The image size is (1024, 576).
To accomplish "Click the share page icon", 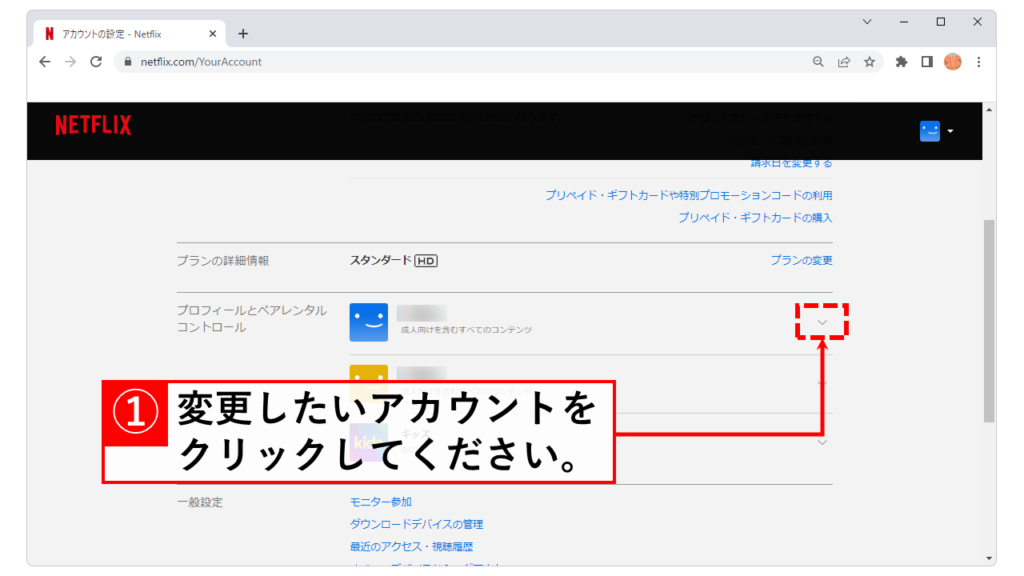I will pyautogui.click(x=844, y=62).
